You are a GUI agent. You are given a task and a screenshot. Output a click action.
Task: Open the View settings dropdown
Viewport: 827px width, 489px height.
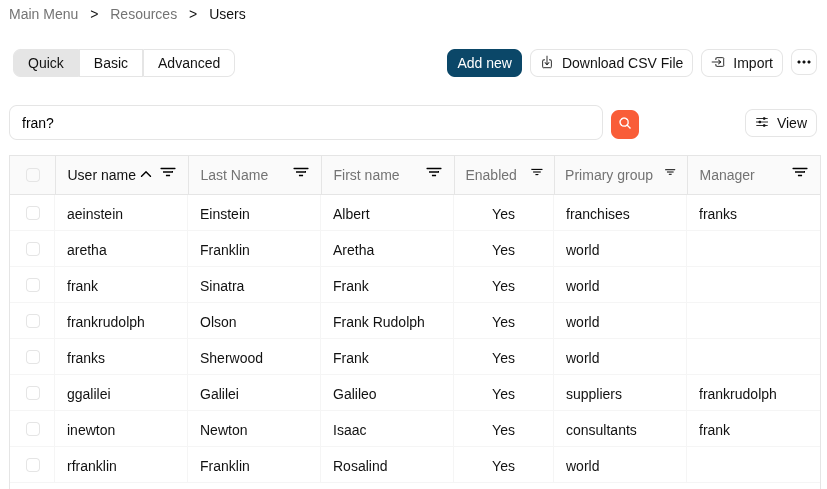pos(781,123)
